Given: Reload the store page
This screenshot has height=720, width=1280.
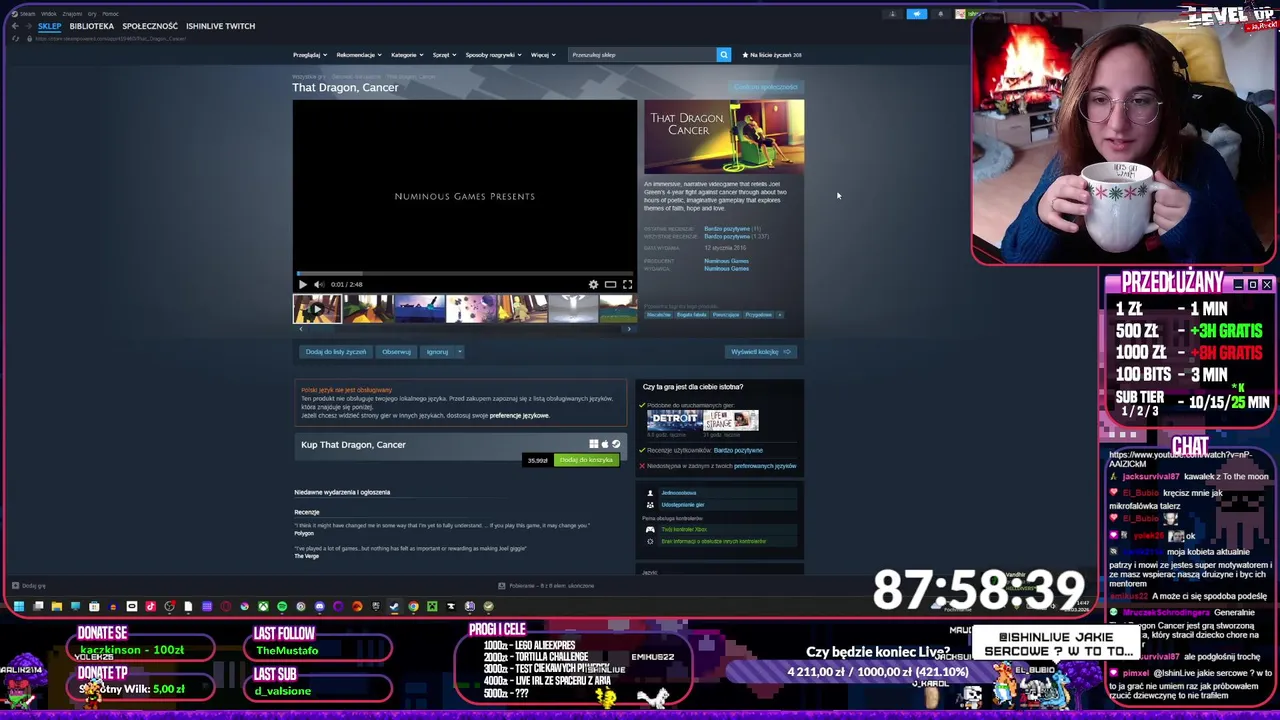Looking at the screenshot, I should (16, 39).
